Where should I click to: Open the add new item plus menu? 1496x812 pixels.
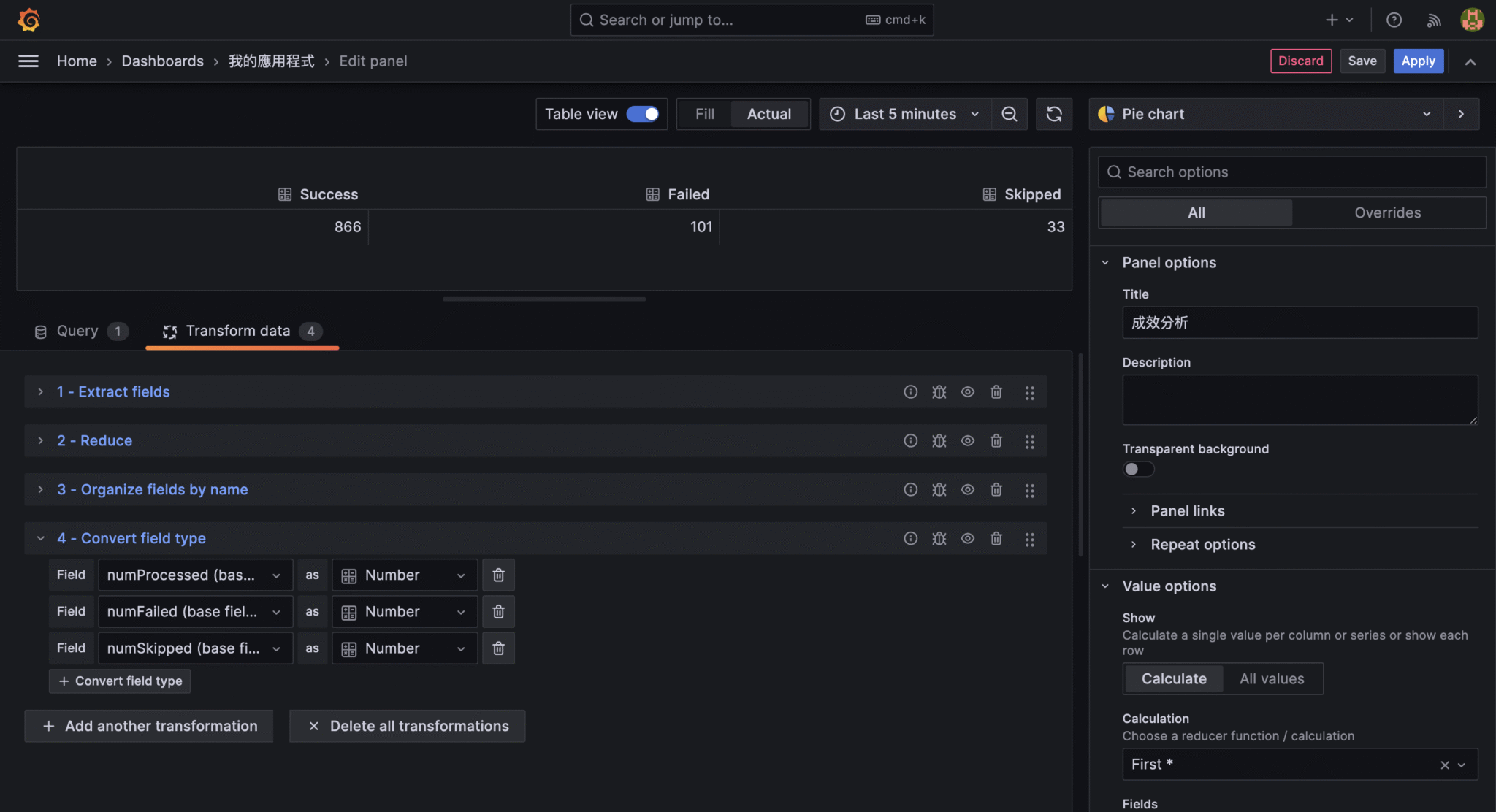1340,20
